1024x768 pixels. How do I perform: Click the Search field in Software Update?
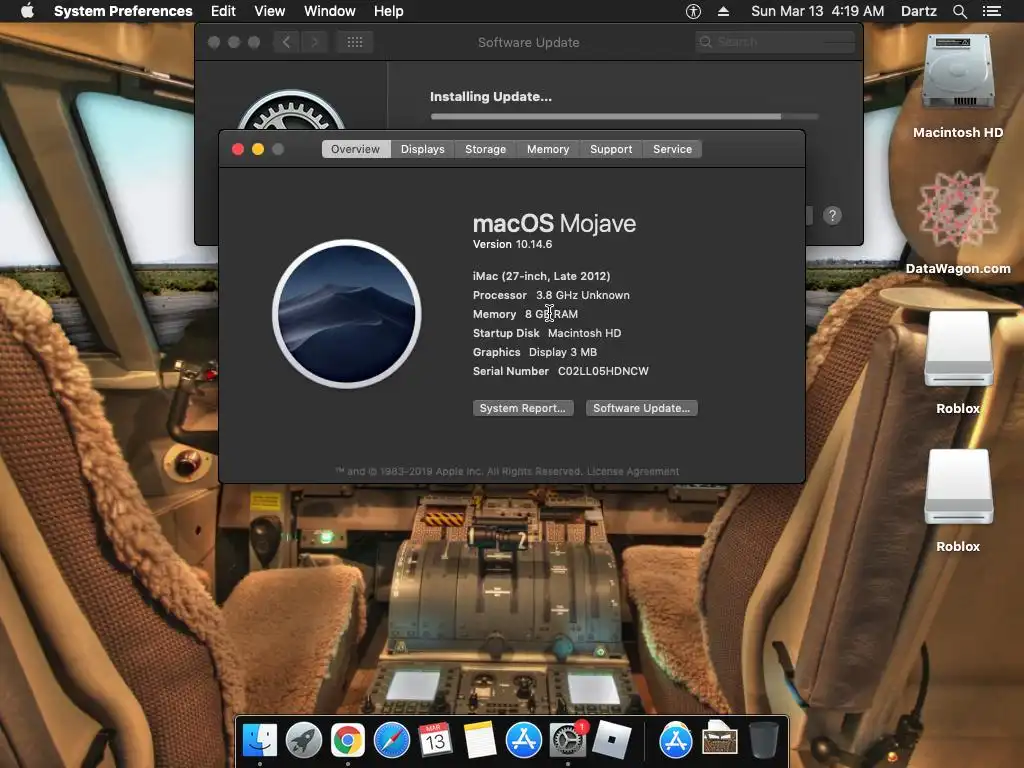(775, 42)
